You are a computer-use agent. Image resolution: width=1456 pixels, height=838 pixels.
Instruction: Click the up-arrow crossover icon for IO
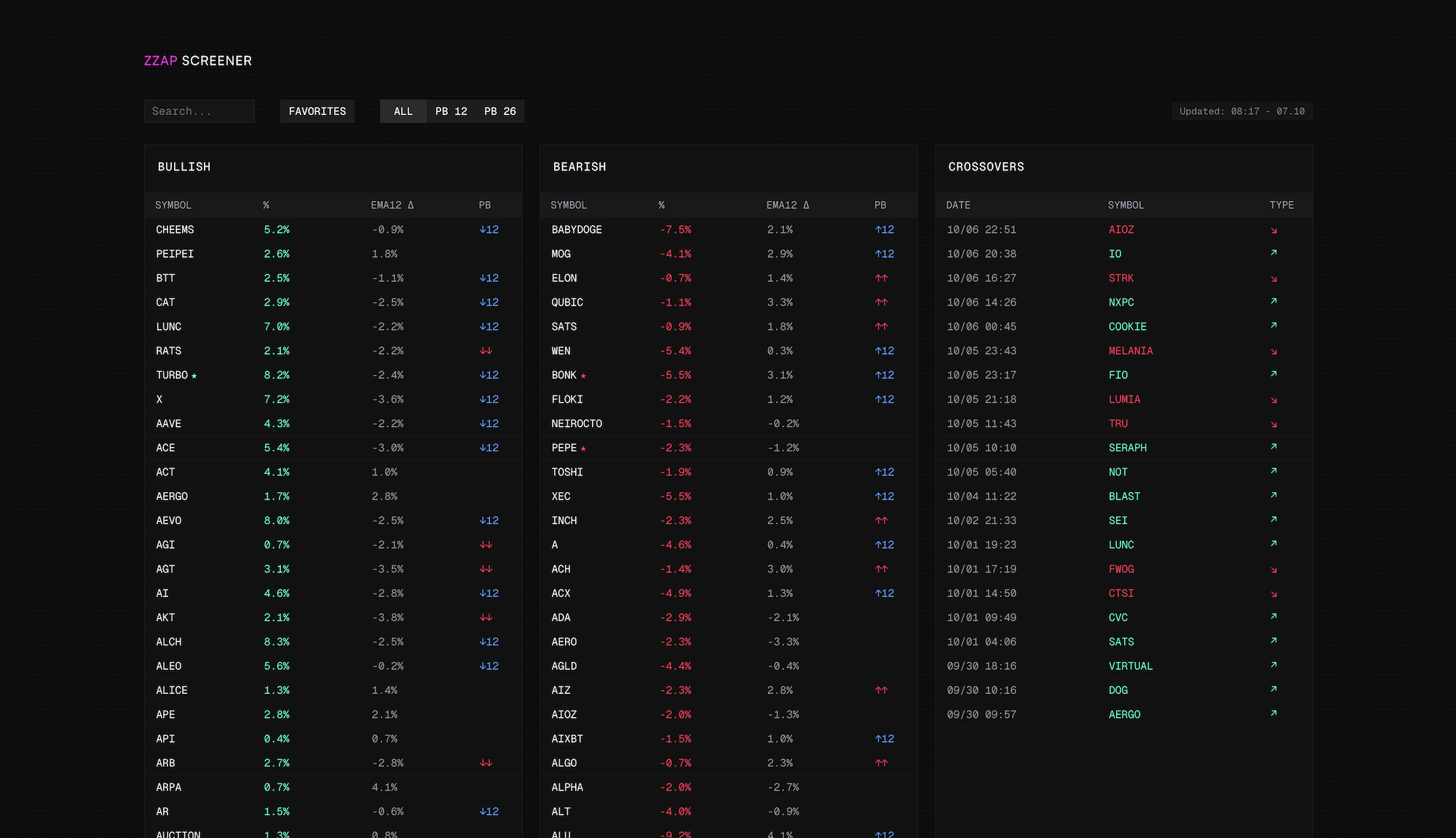[x=1273, y=253]
